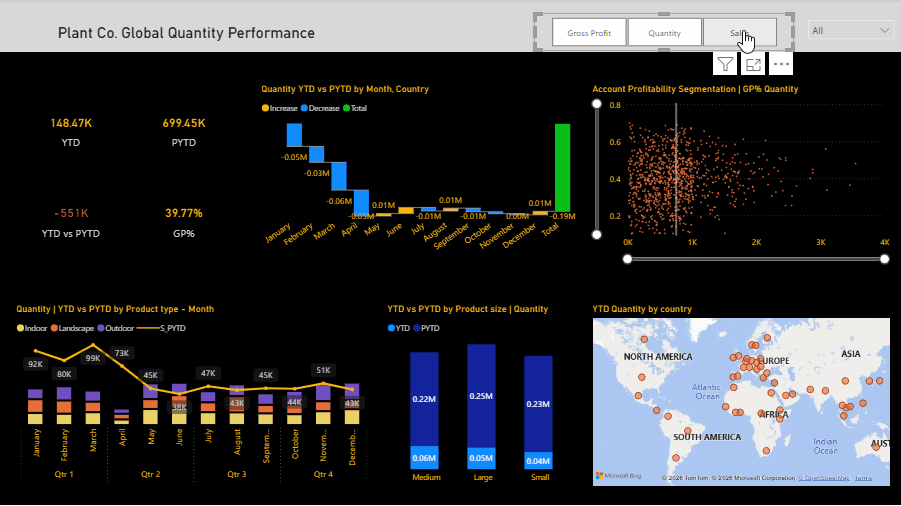Click the 148.47K YTD card value

pyautogui.click(x=71, y=123)
